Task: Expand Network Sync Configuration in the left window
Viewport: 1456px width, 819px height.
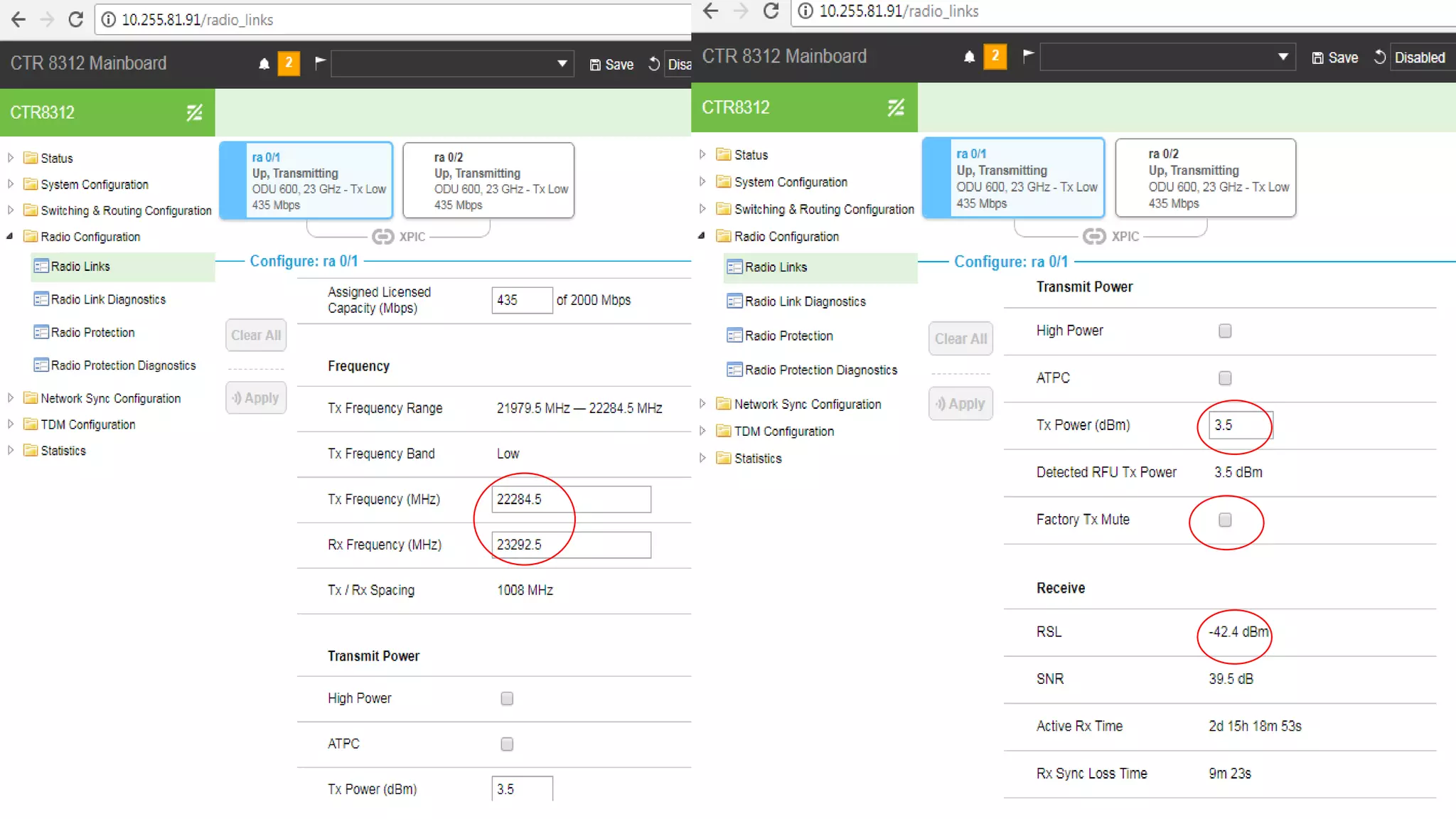Action: (11, 398)
